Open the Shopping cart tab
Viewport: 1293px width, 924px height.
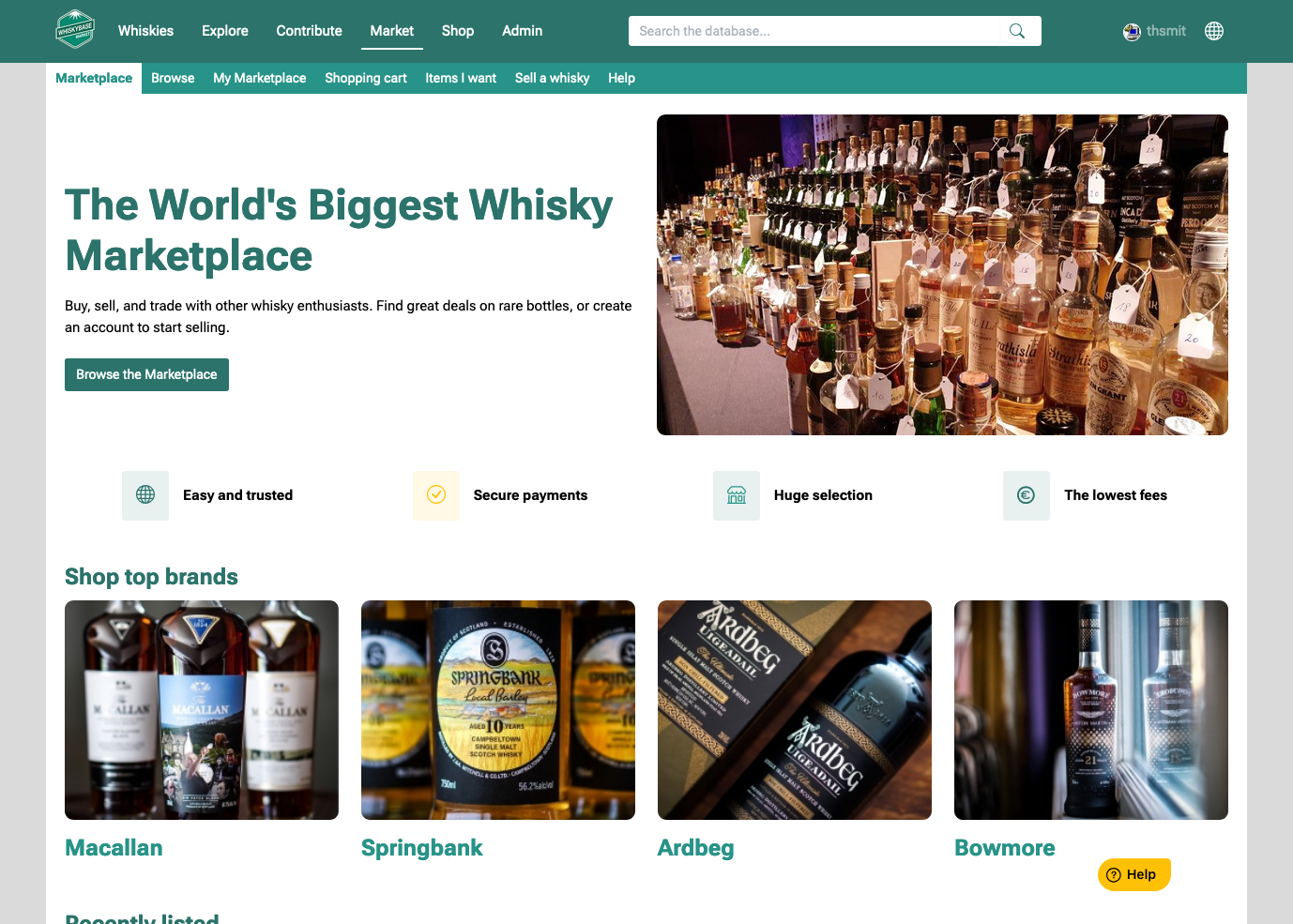pos(366,78)
